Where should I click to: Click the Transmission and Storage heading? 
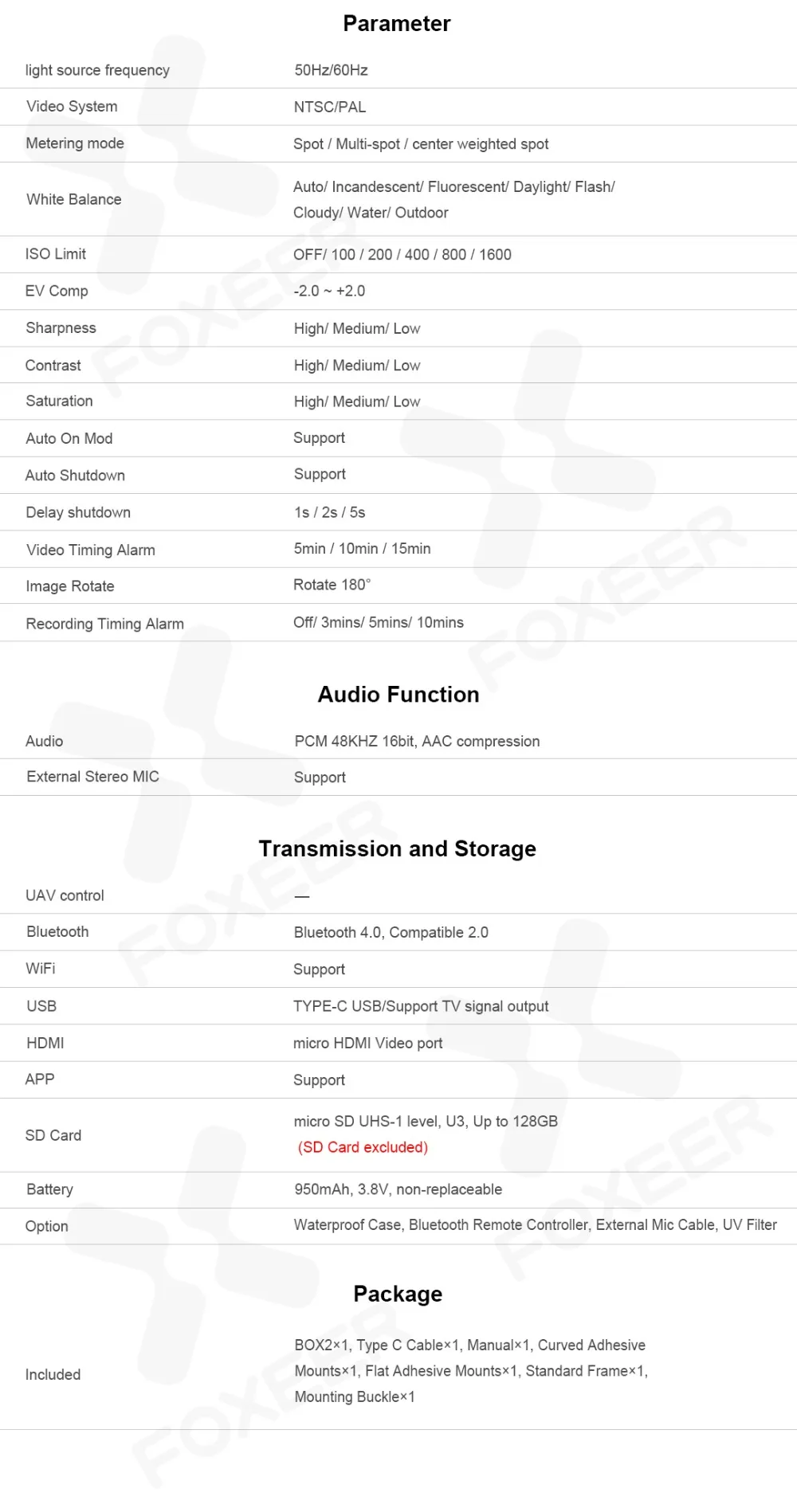click(398, 849)
